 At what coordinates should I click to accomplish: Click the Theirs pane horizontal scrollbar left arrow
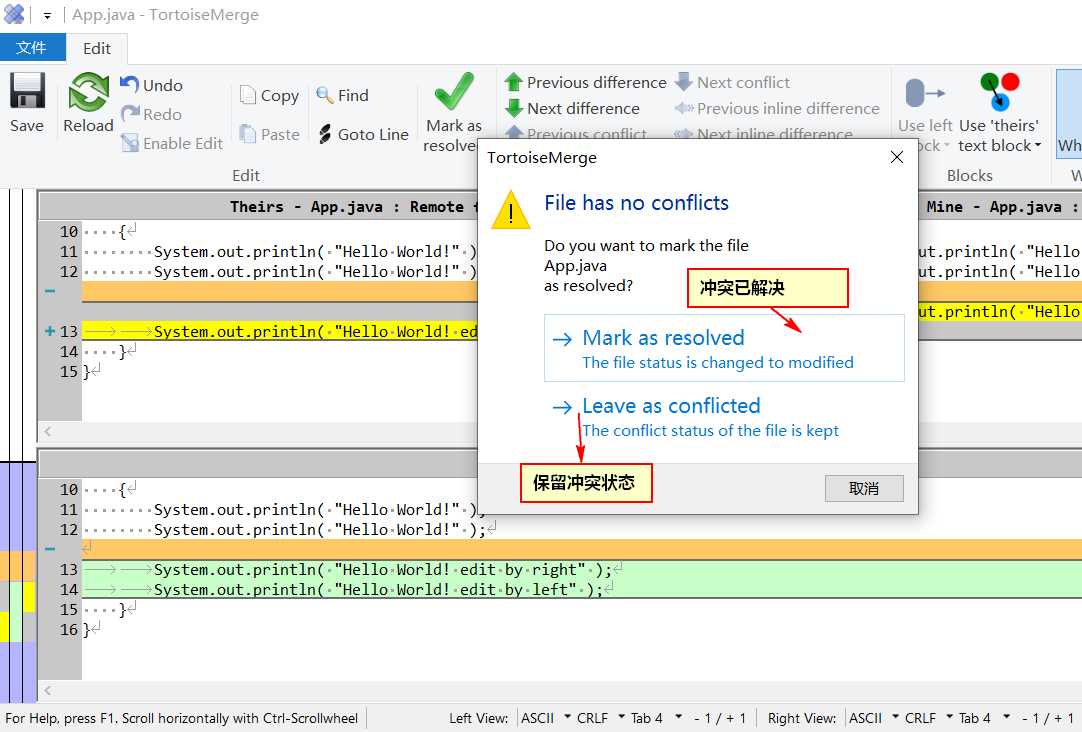48,431
